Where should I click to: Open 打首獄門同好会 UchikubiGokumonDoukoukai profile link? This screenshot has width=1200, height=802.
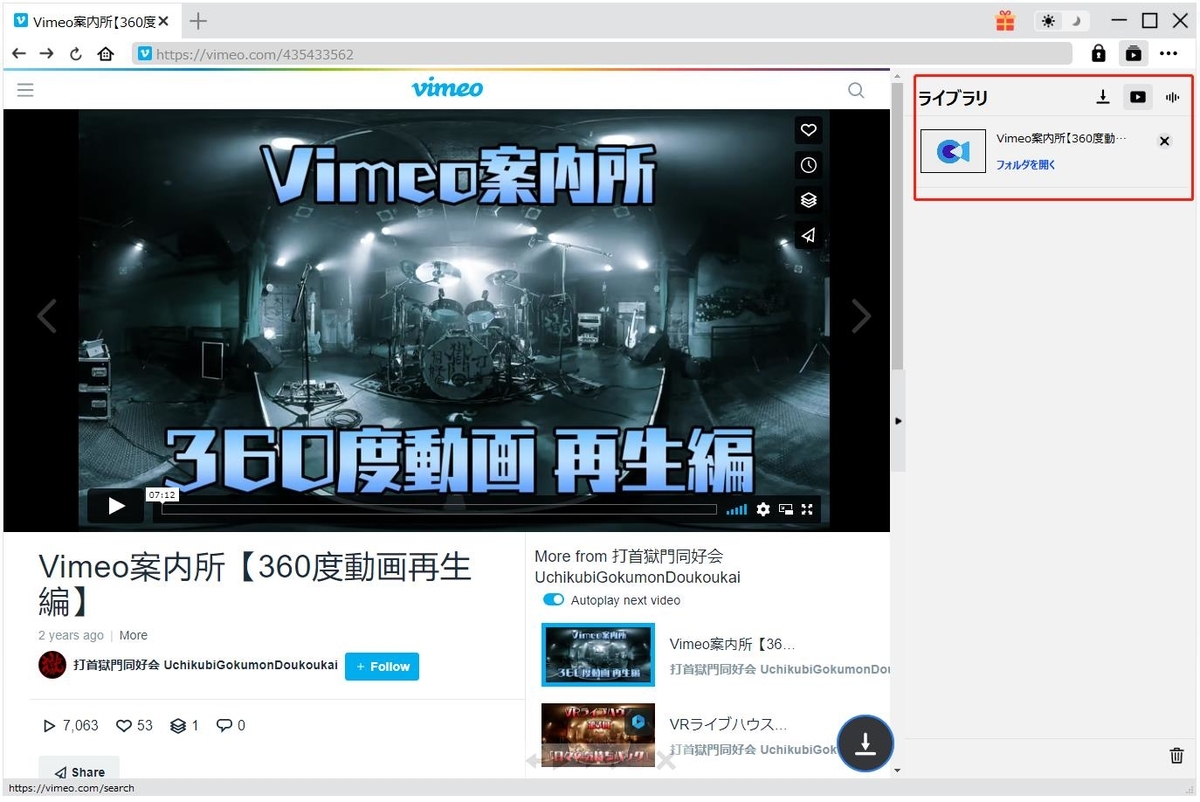(205, 666)
